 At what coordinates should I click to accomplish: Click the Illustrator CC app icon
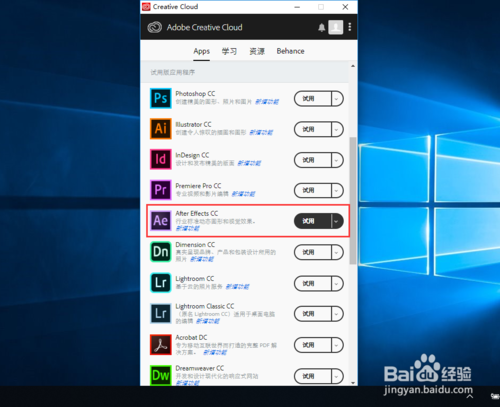click(x=161, y=129)
